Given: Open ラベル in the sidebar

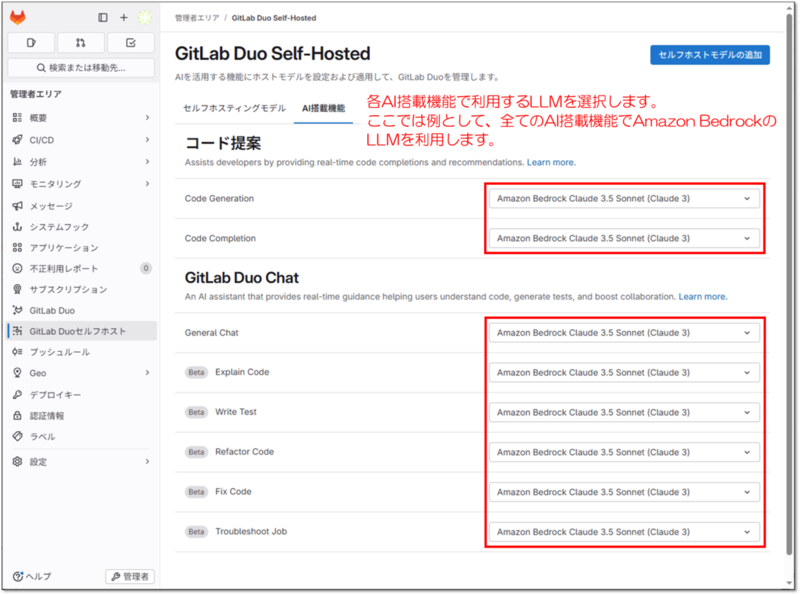Looking at the screenshot, I should [x=82, y=436].
